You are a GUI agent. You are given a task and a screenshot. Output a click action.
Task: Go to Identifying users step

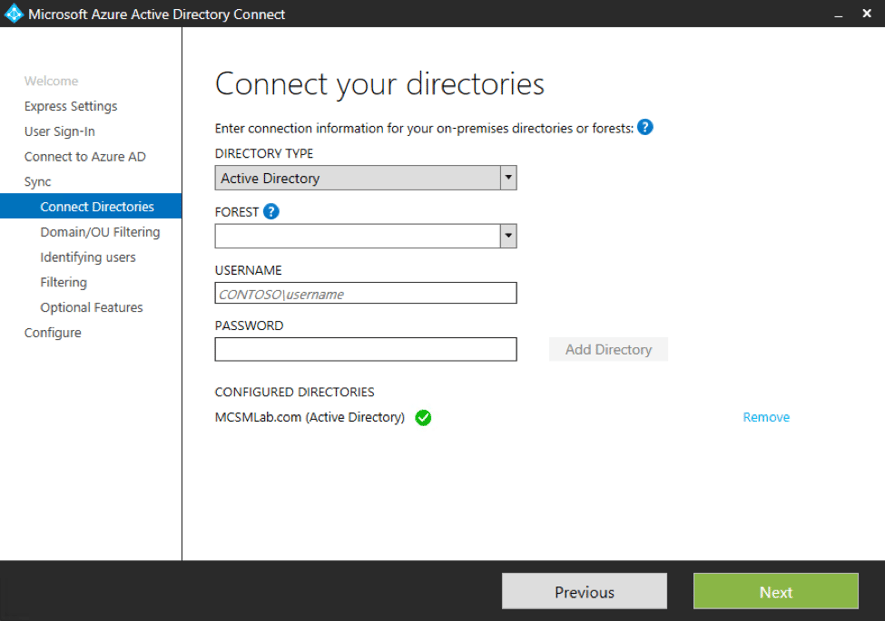click(88, 257)
